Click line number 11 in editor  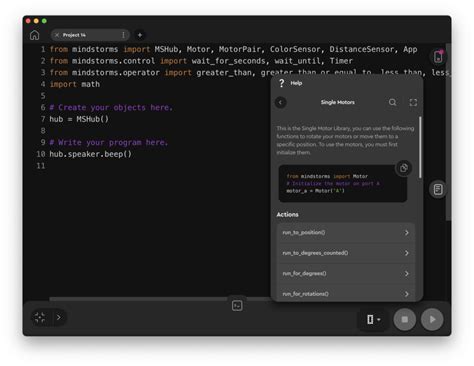(41, 166)
